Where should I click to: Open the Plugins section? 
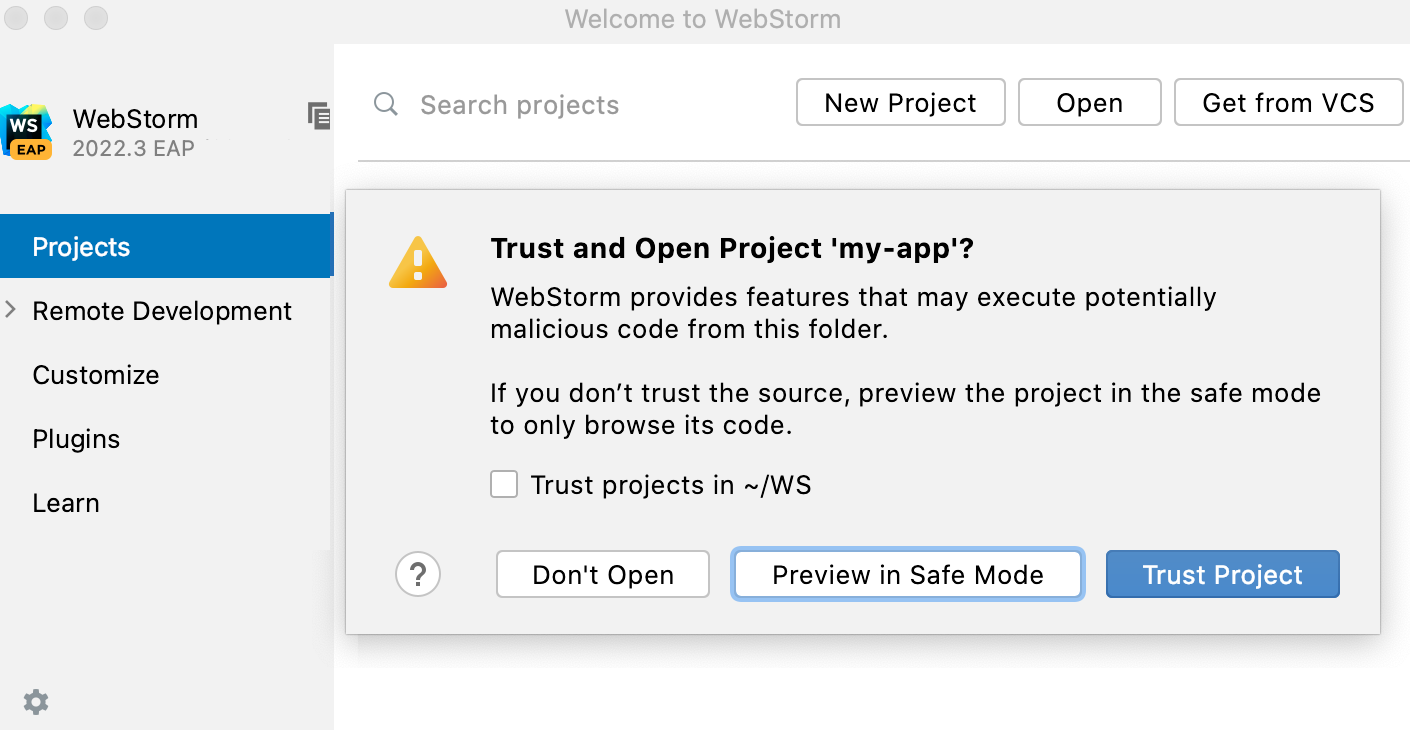pos(76,439)
